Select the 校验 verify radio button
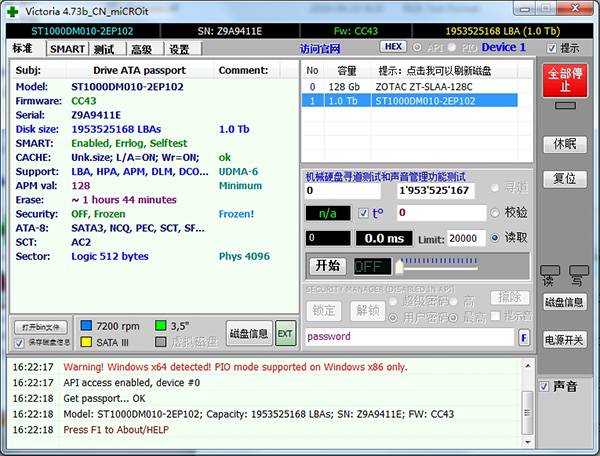The width and height of the screenshot is (600, 456). tap(497, 213)
